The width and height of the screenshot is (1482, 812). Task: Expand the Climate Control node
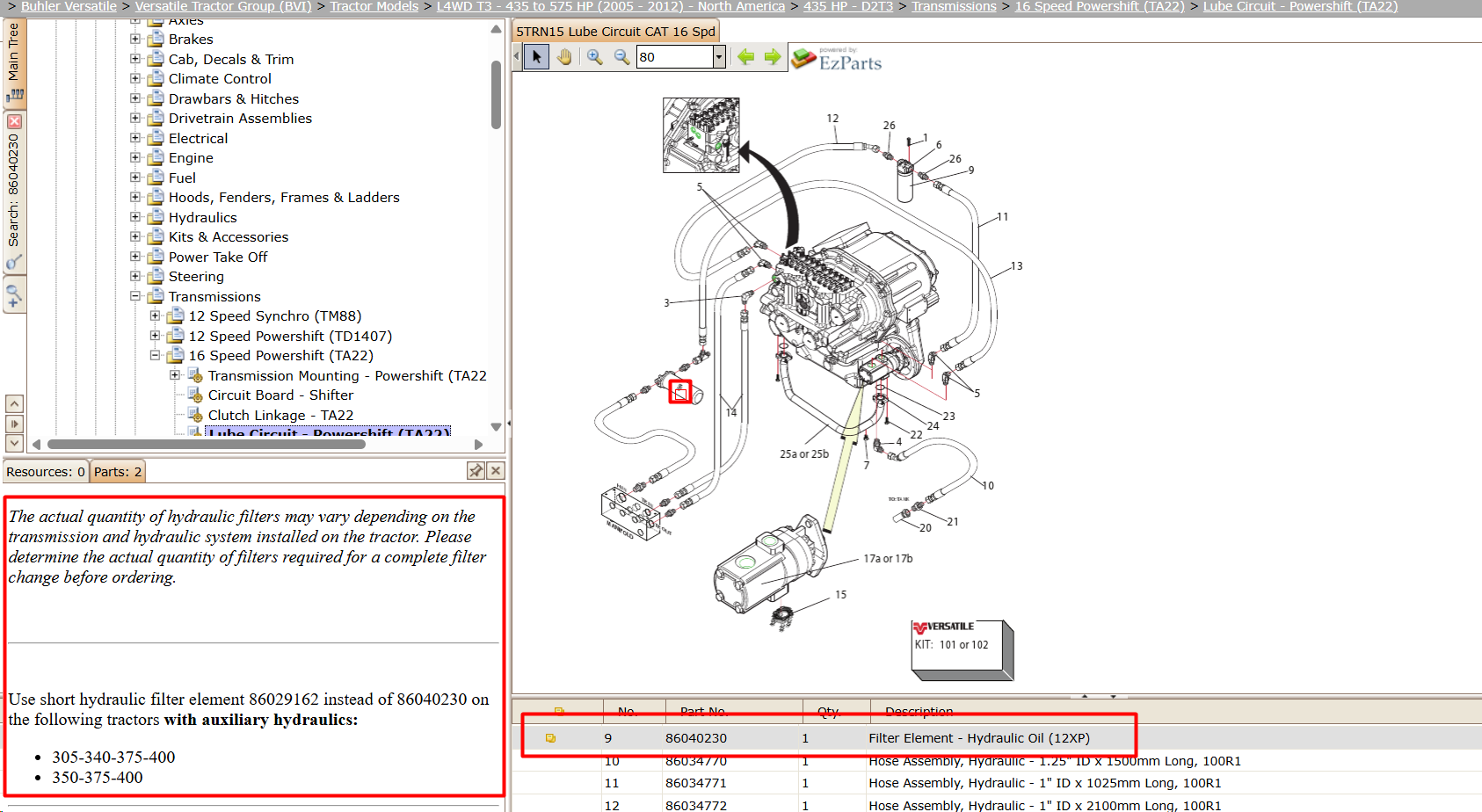coord(135,78)
